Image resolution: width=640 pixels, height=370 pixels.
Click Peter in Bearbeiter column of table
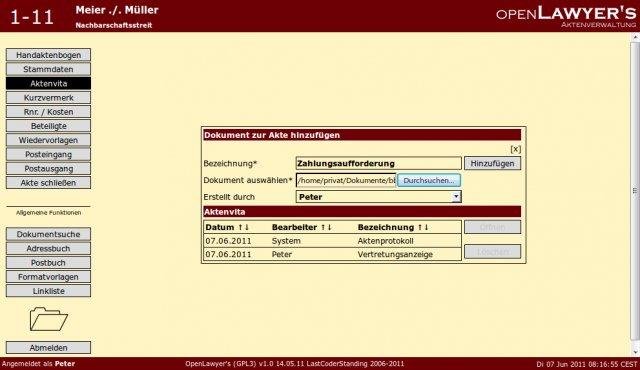[x=282, y=255]
